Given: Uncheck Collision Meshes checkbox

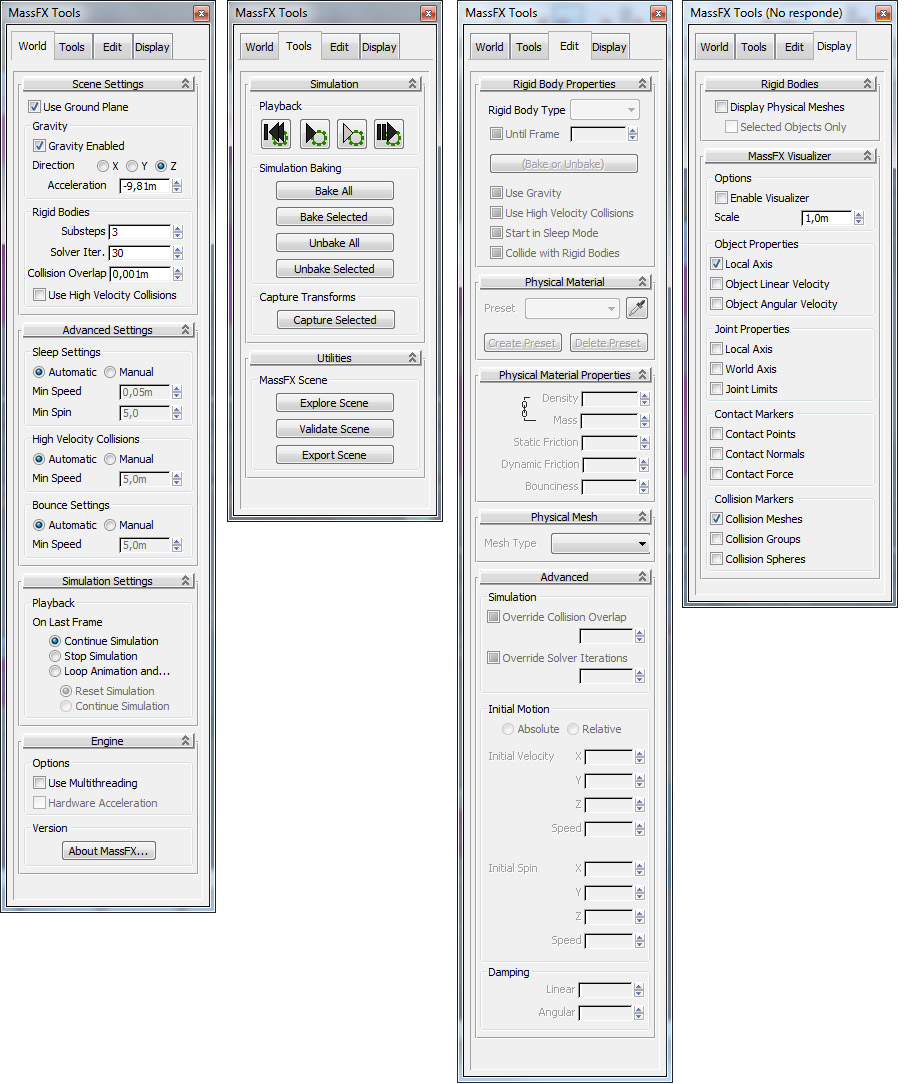Looking at the screenshot, I should point(716,518).
